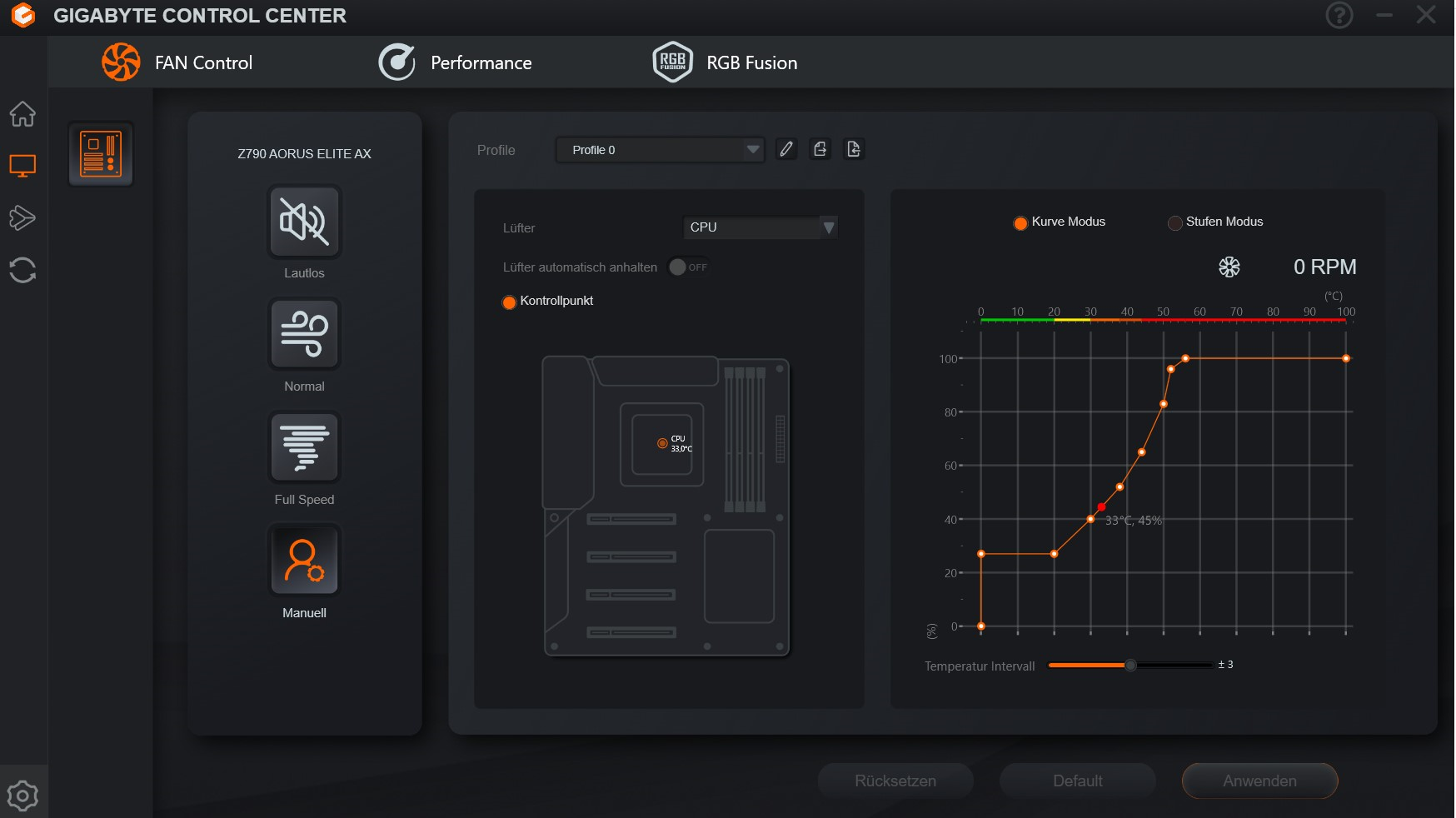The width and height of the screenshot is (1456, 818).
Task: Open settings gear at bottom left
Action: point(22,796)
